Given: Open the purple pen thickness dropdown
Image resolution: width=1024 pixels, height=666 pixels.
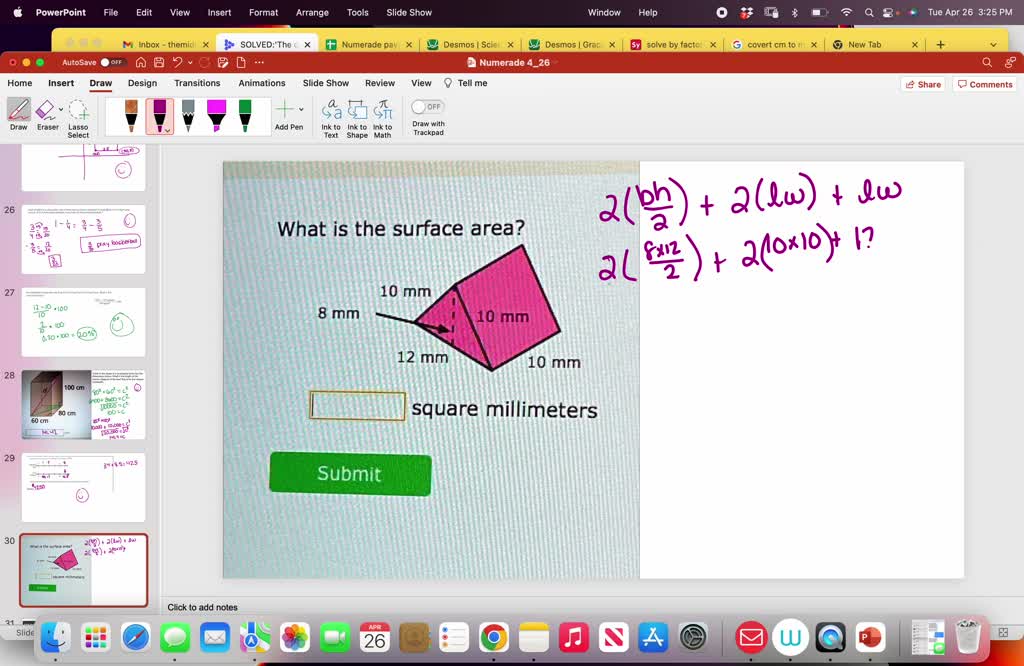Looking at the screenshot, I should pos(166,132).
